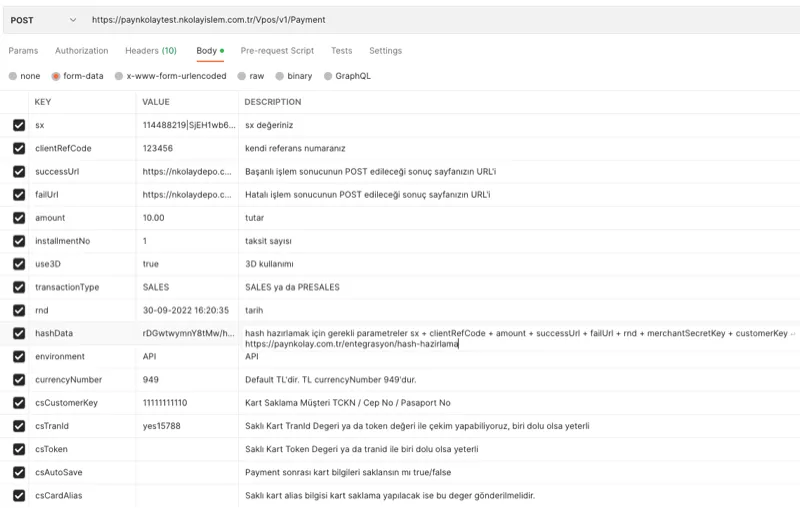Toggle the hashData row checkbox
This screenshot has width=800, height=508.
19,333
